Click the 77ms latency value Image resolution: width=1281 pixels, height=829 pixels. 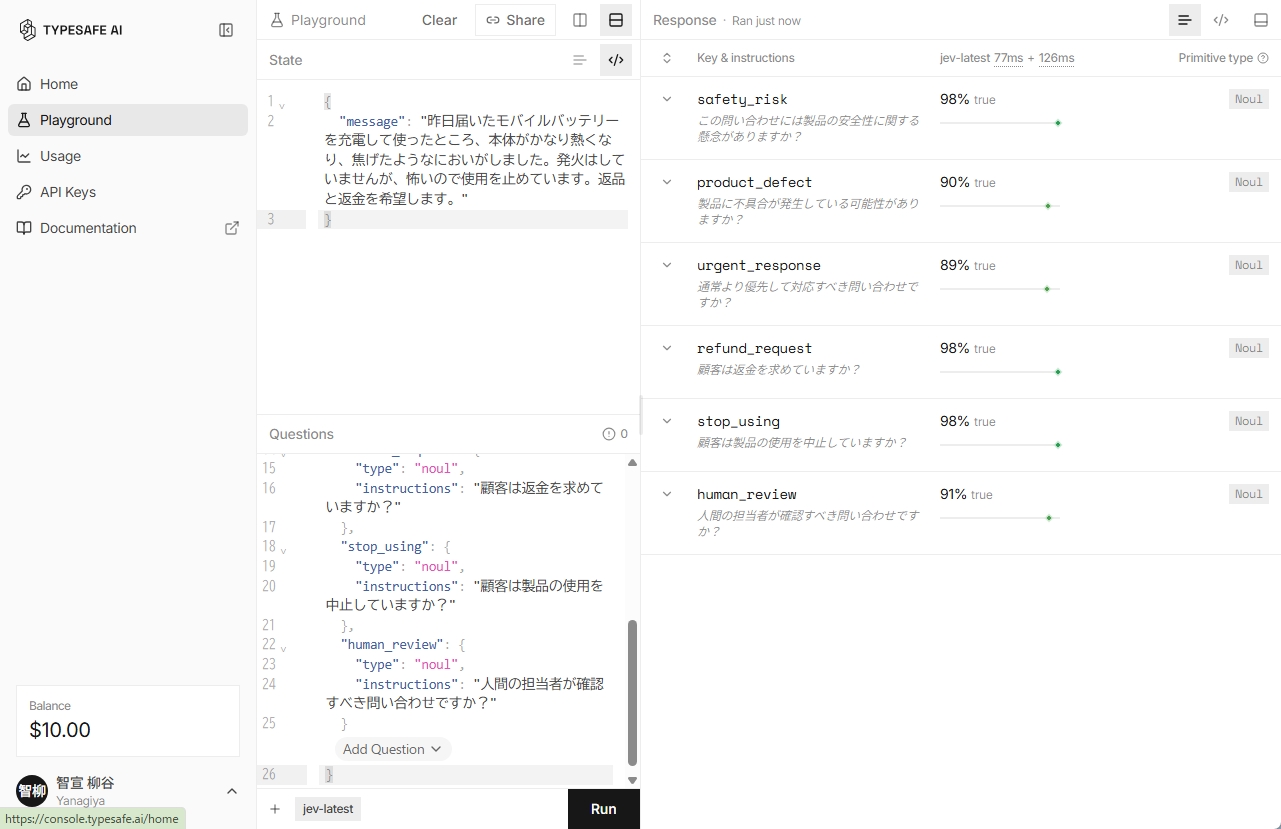[x=1008, y=58]
